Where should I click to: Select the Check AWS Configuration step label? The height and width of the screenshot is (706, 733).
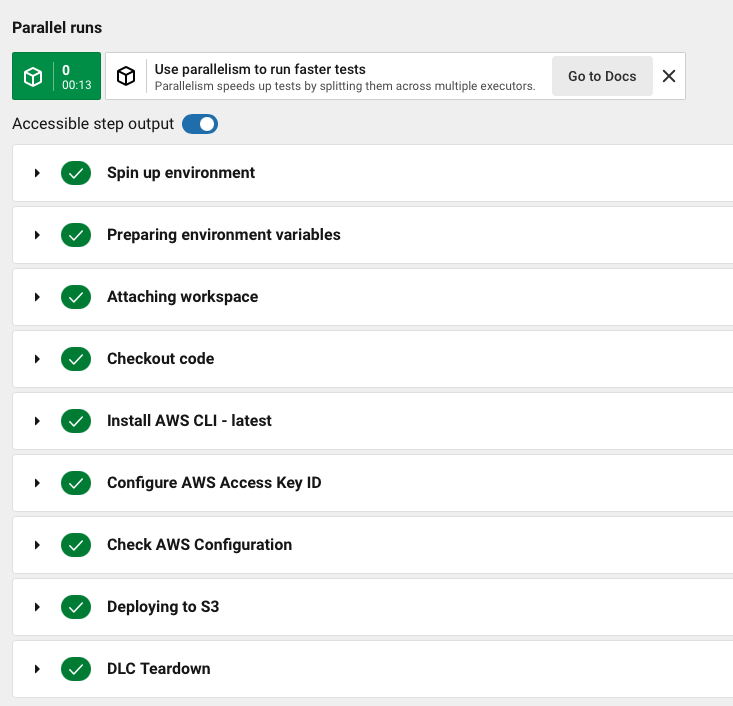tap(199, 545)
